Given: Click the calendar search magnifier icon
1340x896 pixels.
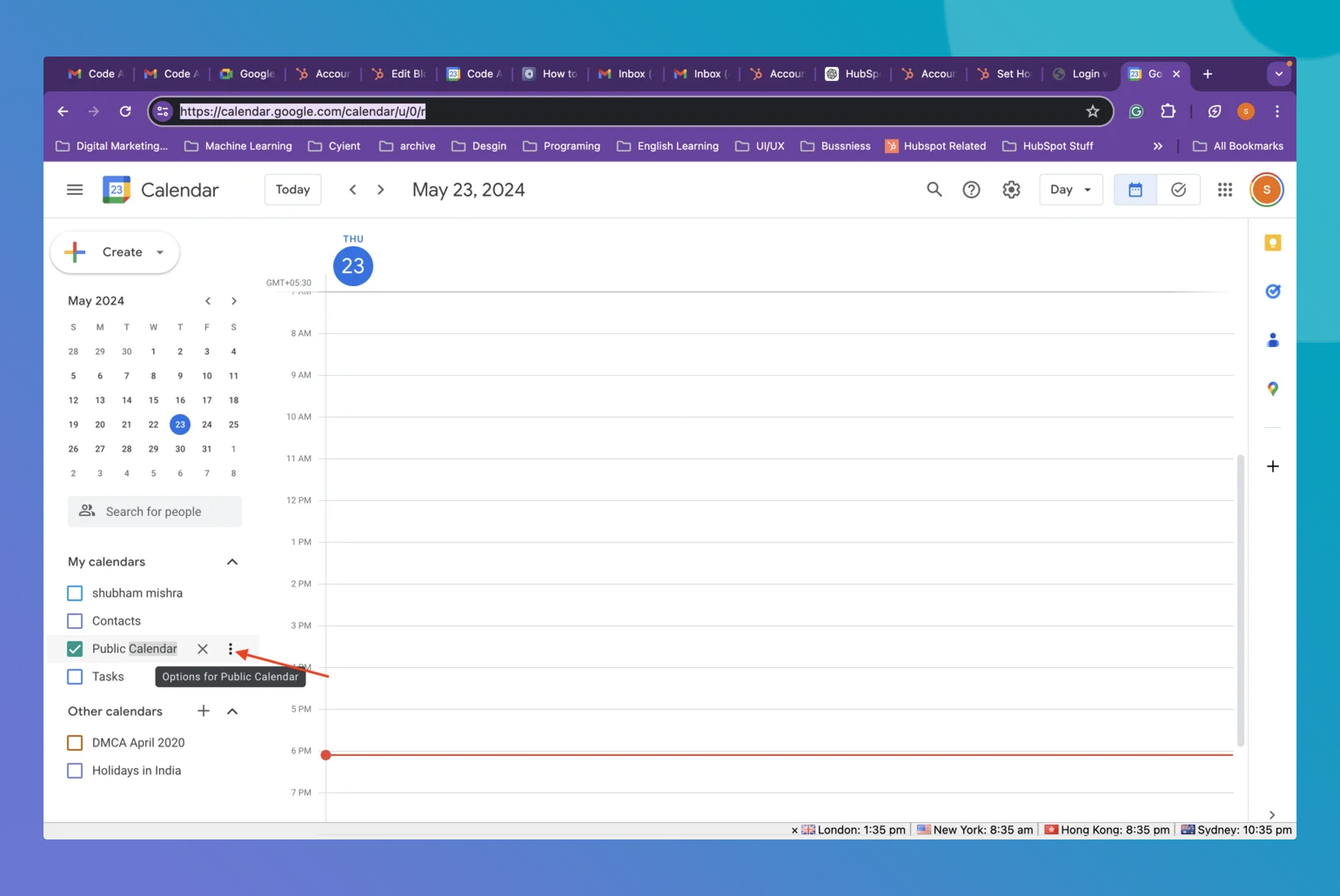Looking at the screenshot, I should pyautogui.click(x=934, y=190).
